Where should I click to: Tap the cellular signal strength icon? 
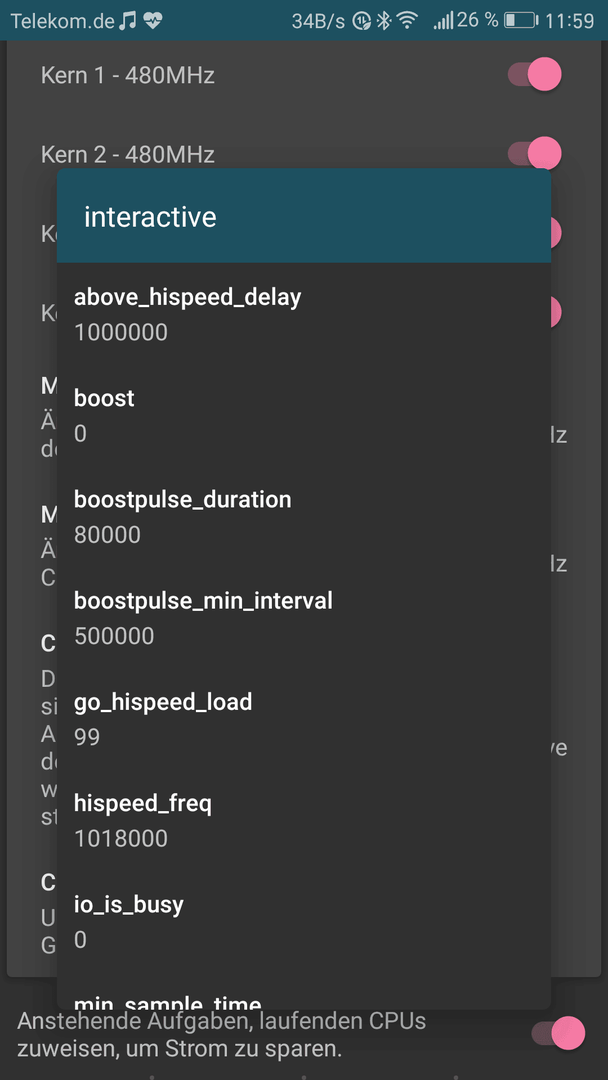(443, 21)
